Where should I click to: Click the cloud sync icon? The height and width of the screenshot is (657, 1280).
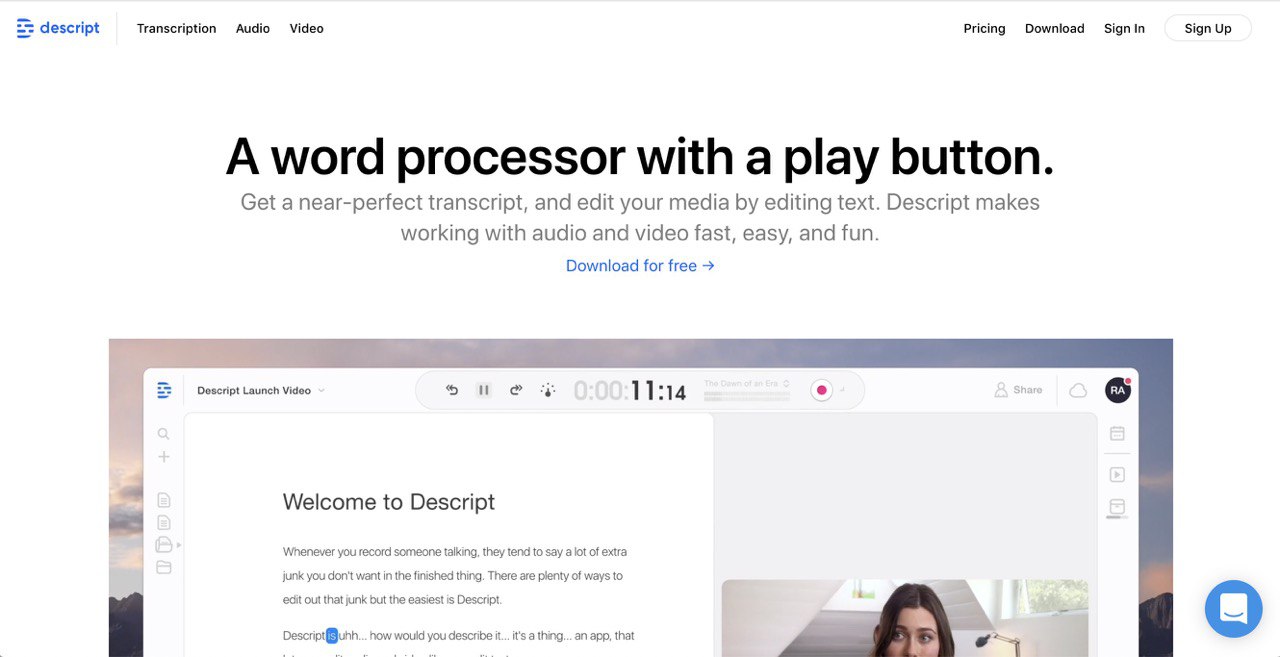point(1078,390)
